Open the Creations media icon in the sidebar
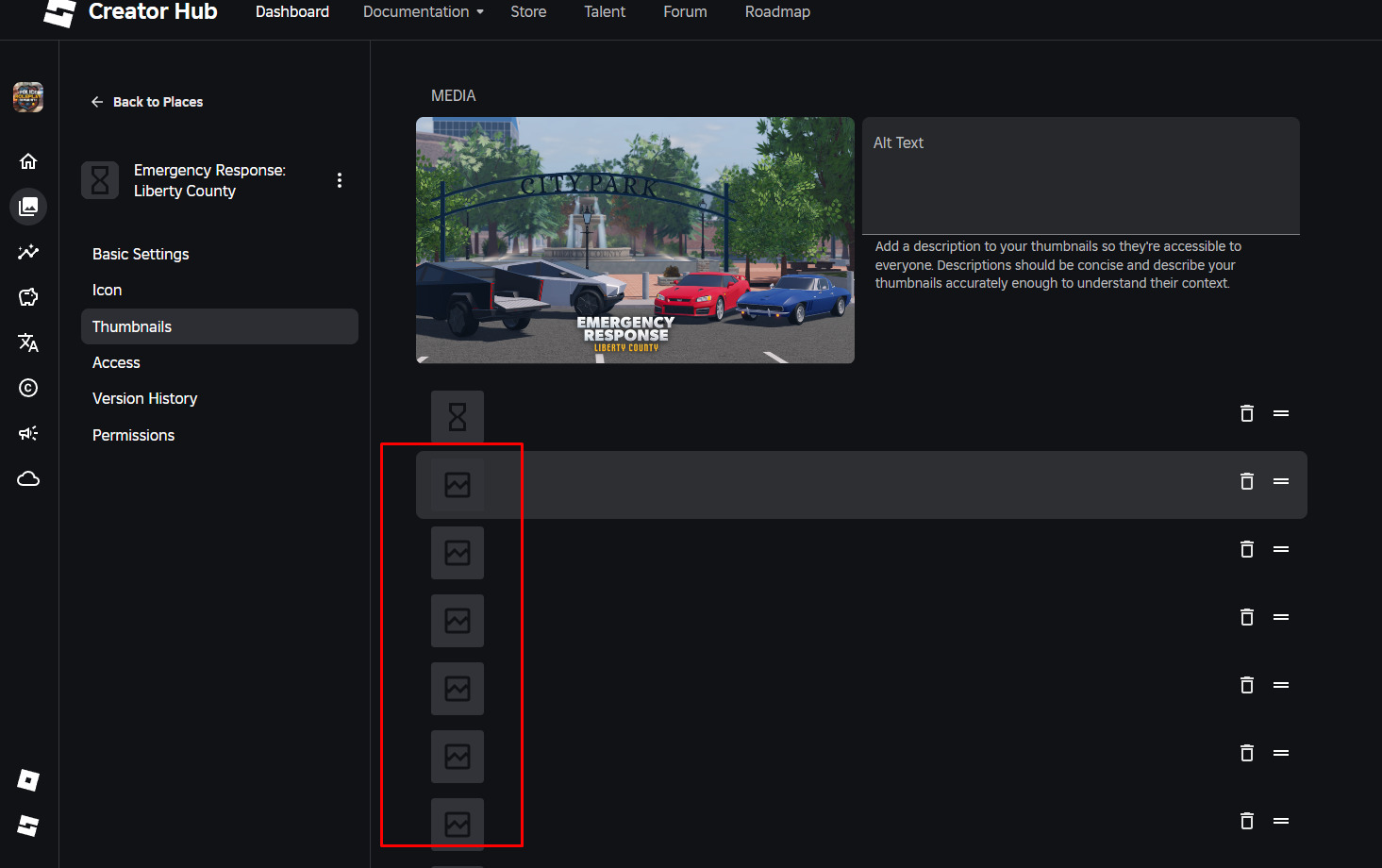Screen dimensions: 1382x868 coord(28,207)
